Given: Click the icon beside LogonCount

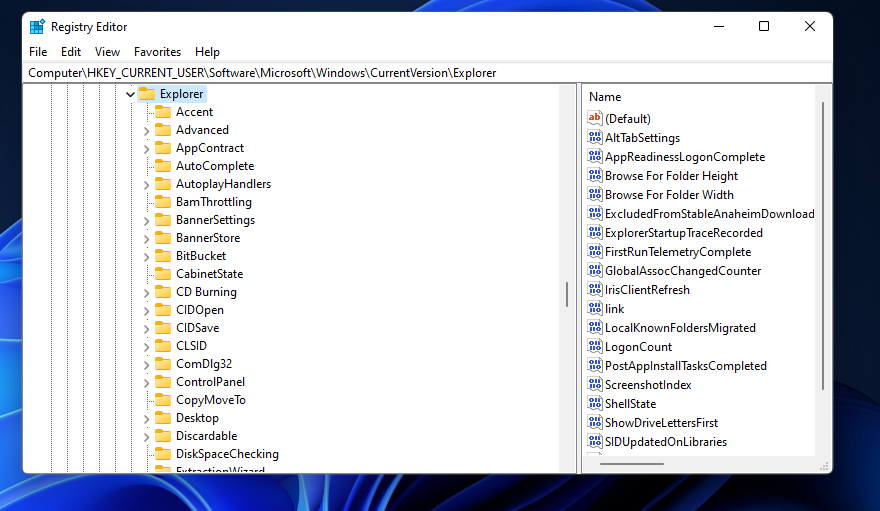Looking at the screenshot, I should tap(595, 346).
